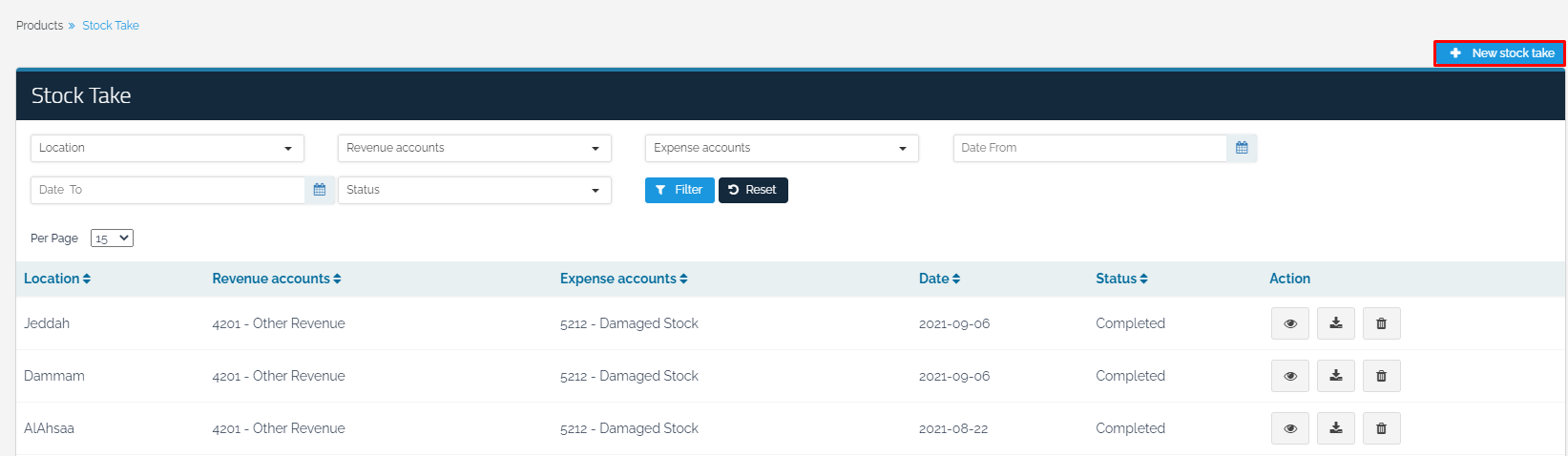Click trash icon for AlAhsaa row

(1381, 428)
